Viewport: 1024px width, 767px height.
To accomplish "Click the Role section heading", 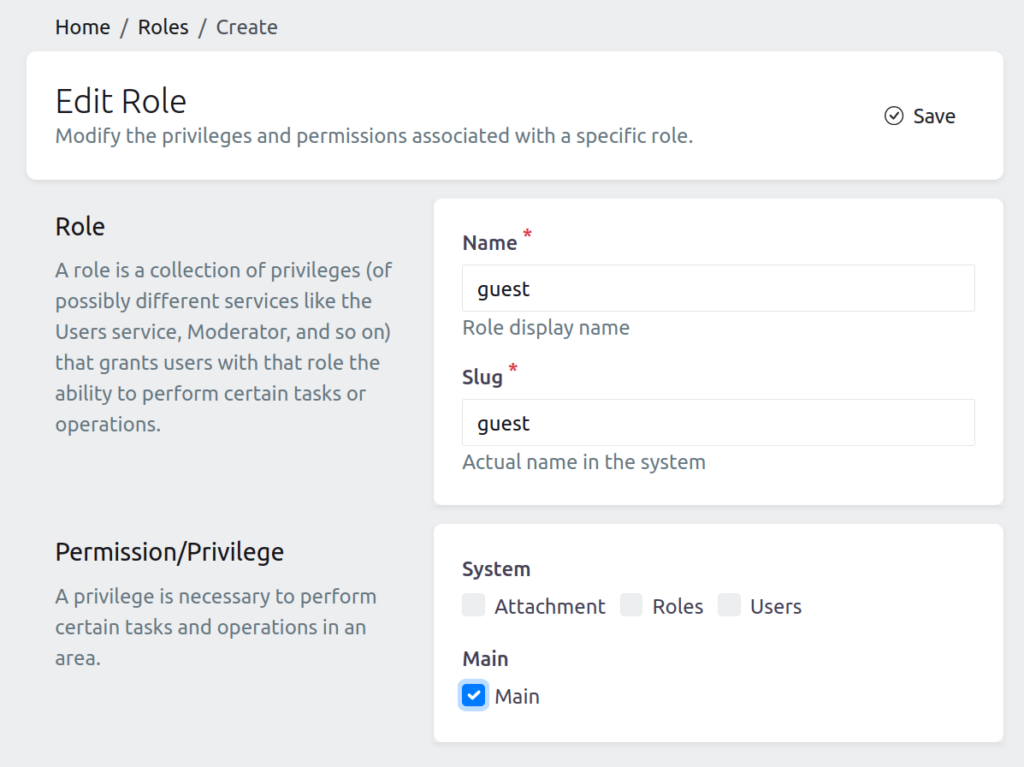I will 79,226.
